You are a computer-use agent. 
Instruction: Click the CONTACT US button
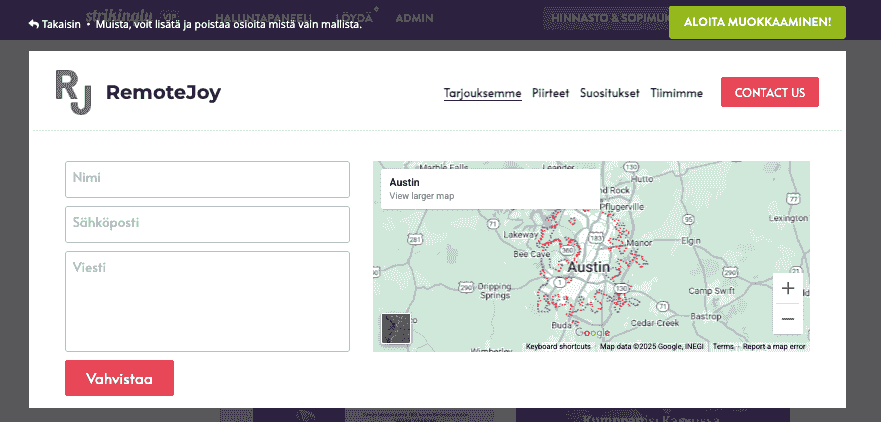pos(770,92)
